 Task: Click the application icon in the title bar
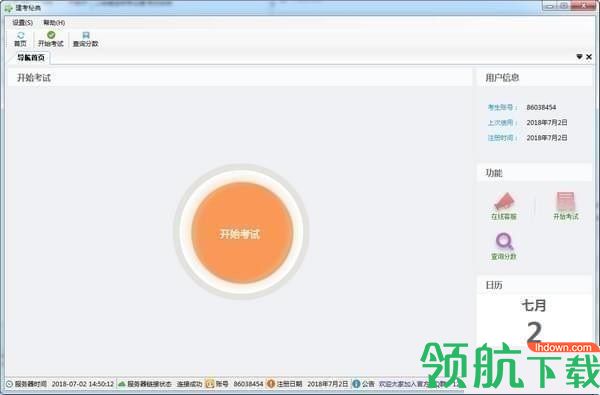click(x=8, y=7)
